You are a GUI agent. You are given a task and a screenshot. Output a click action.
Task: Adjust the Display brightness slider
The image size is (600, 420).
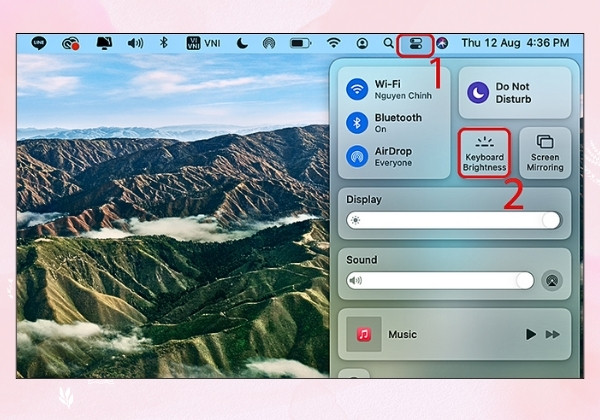pos(454,220)
